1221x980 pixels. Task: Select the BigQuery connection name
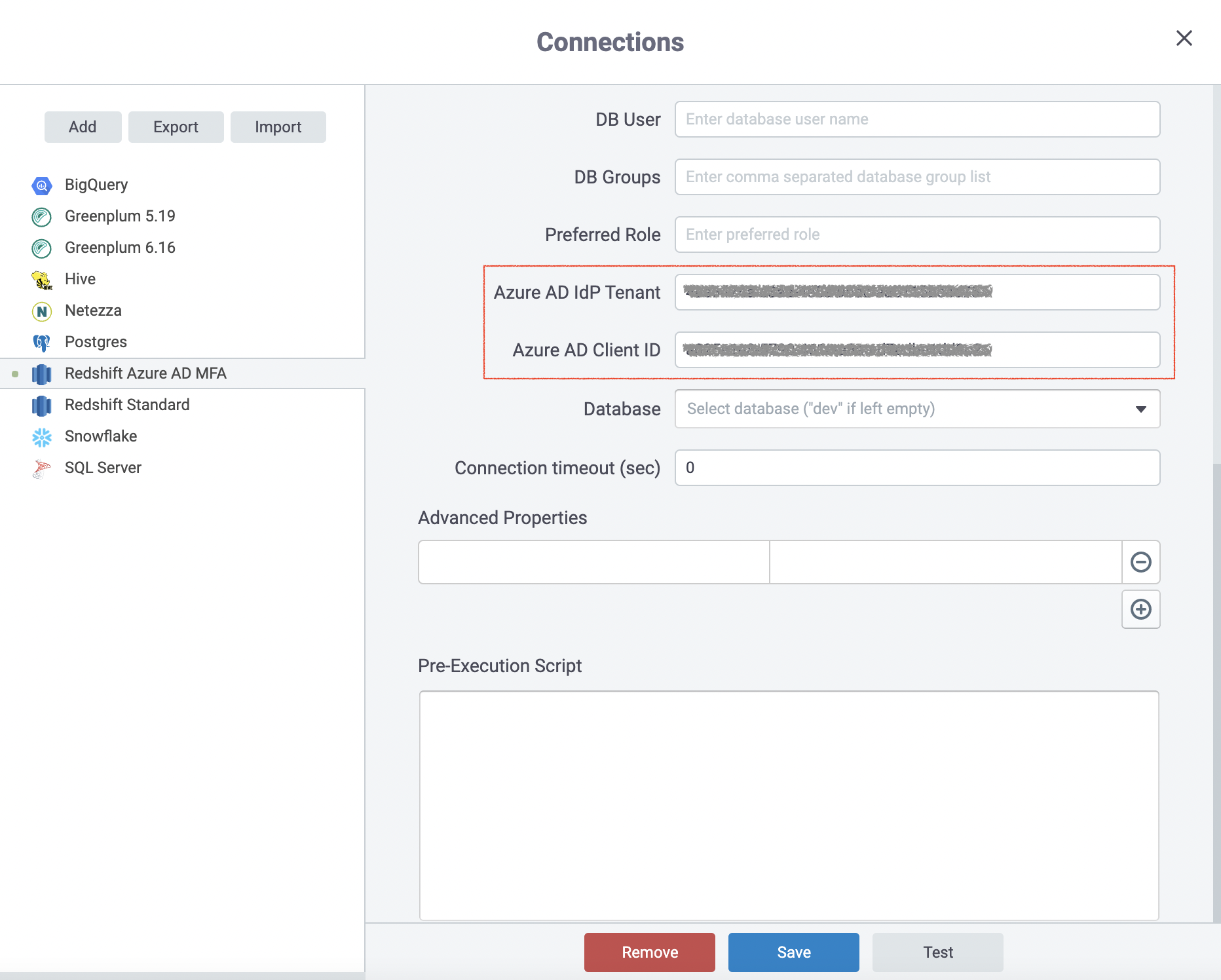coord(96,185)
